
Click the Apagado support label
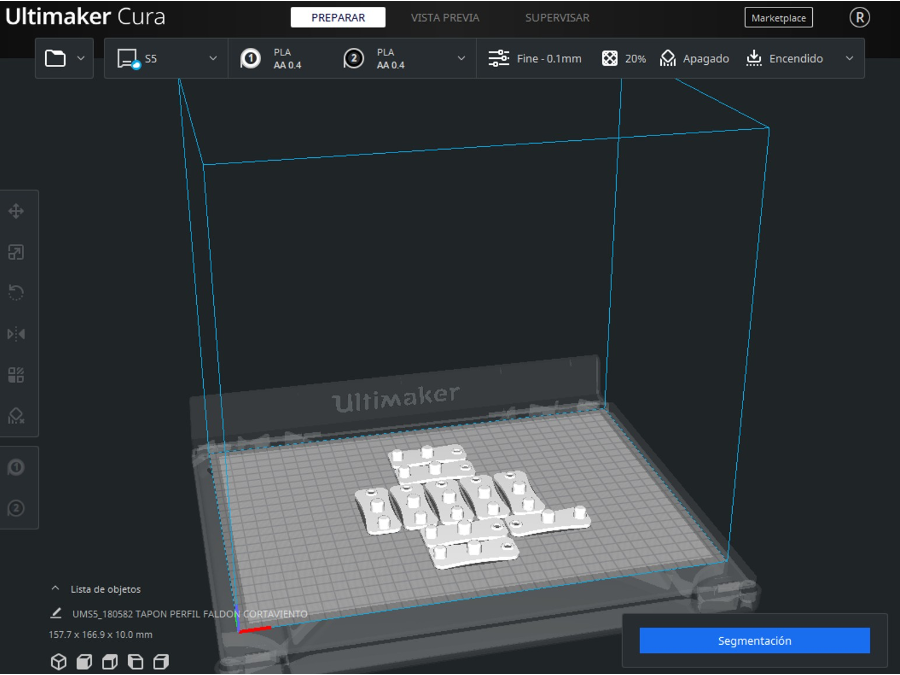point(706,59)
